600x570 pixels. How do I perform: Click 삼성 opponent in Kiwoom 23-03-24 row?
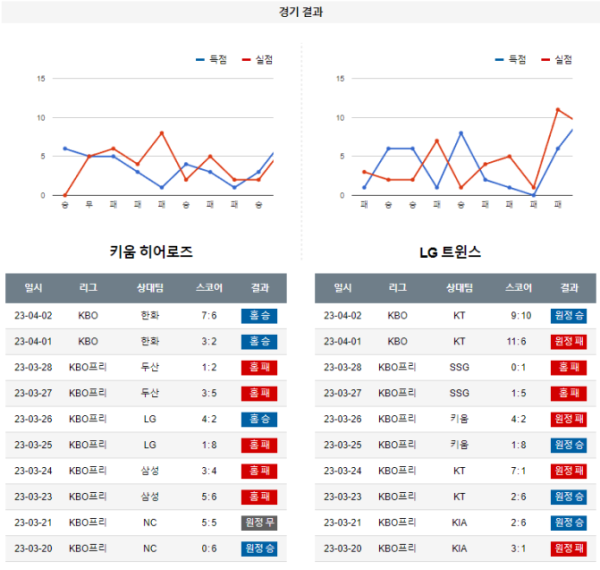tap(150, 471)
